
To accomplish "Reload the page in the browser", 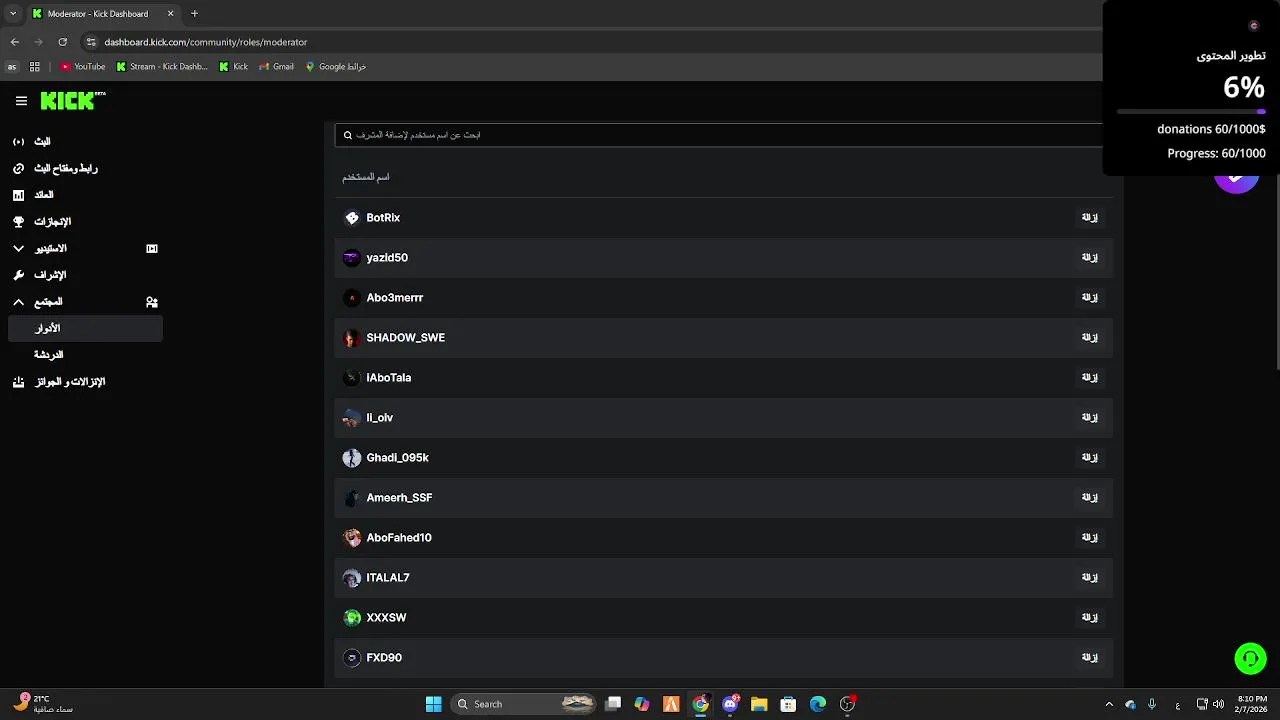I will [x=62, y=42].
